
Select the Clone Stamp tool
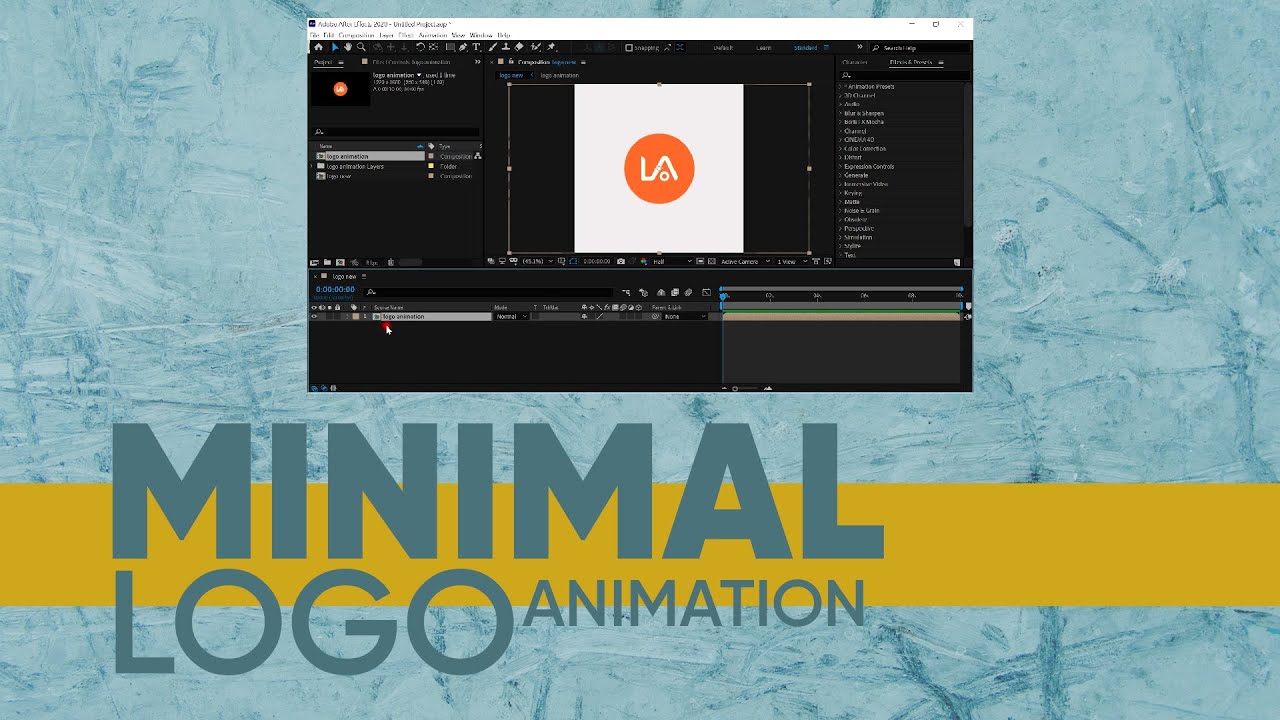[x=506, y=47]
